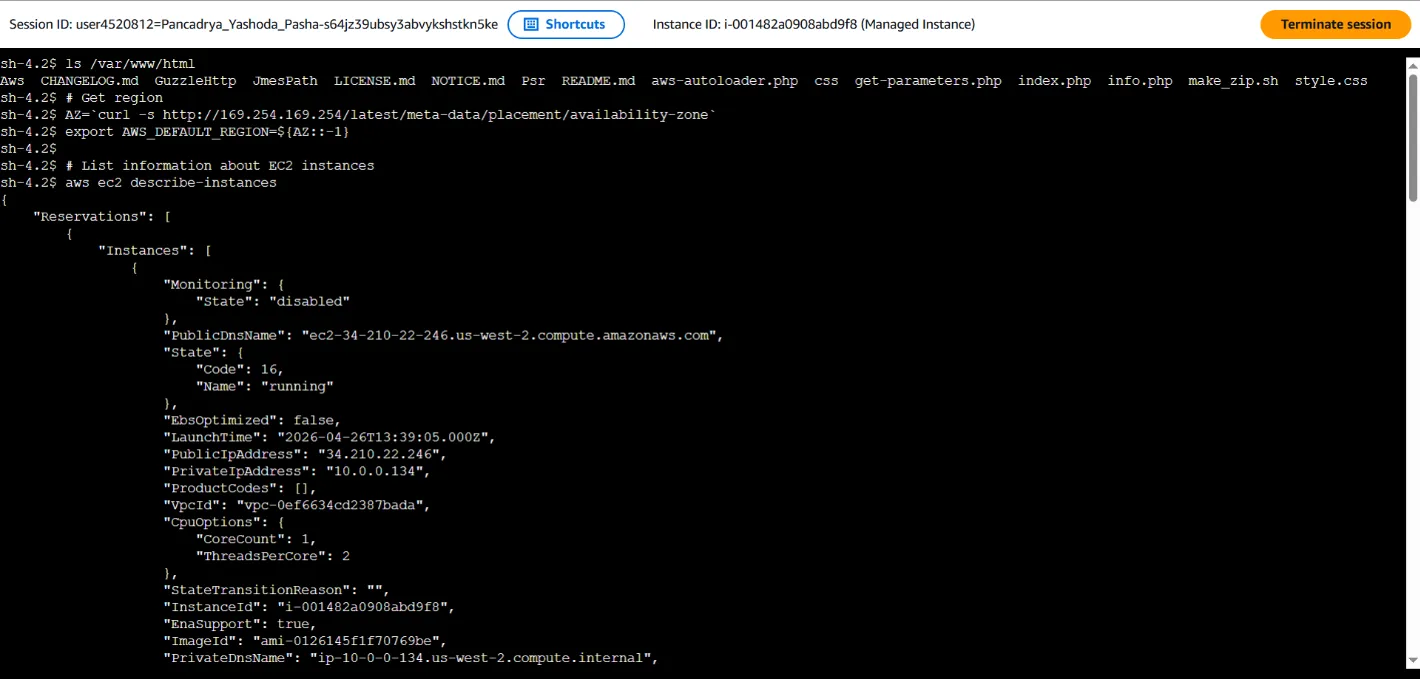Open the Shortcuts button
Viewport: 1420px width, 679px height.
tap(566, 24)
